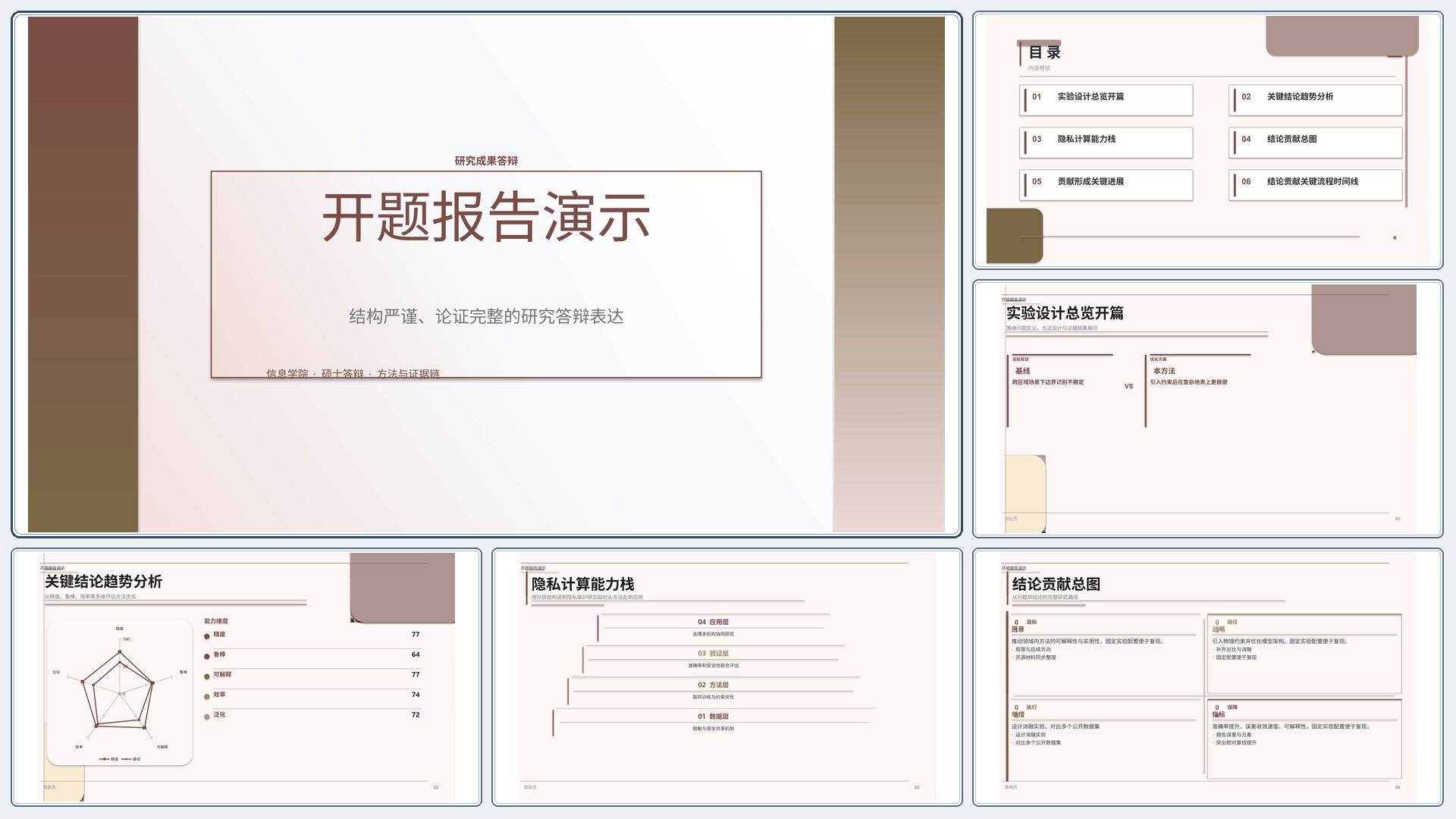Screen dimensions: 1456x819
Task: Click the 愿景 quadrant heading
Action: coord(1018,629)
